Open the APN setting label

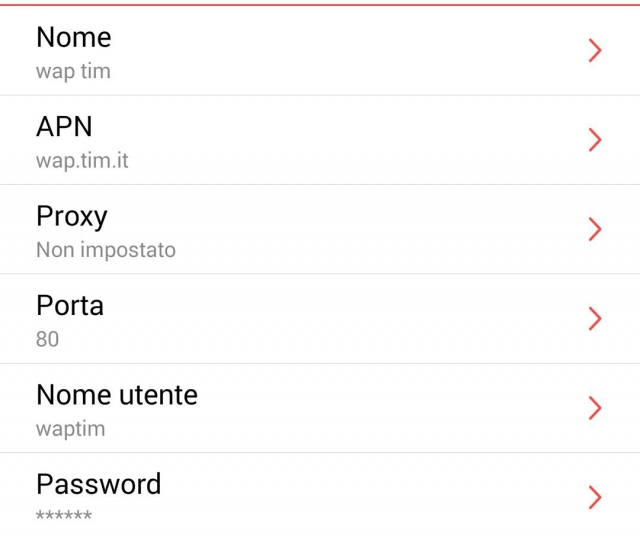coord(64,127)
